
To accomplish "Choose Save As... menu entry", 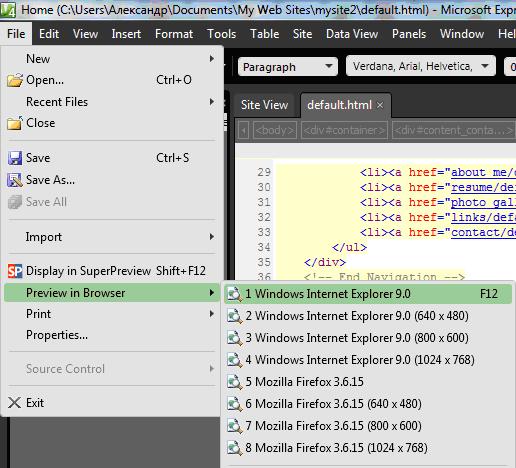I will click(112, 180).
